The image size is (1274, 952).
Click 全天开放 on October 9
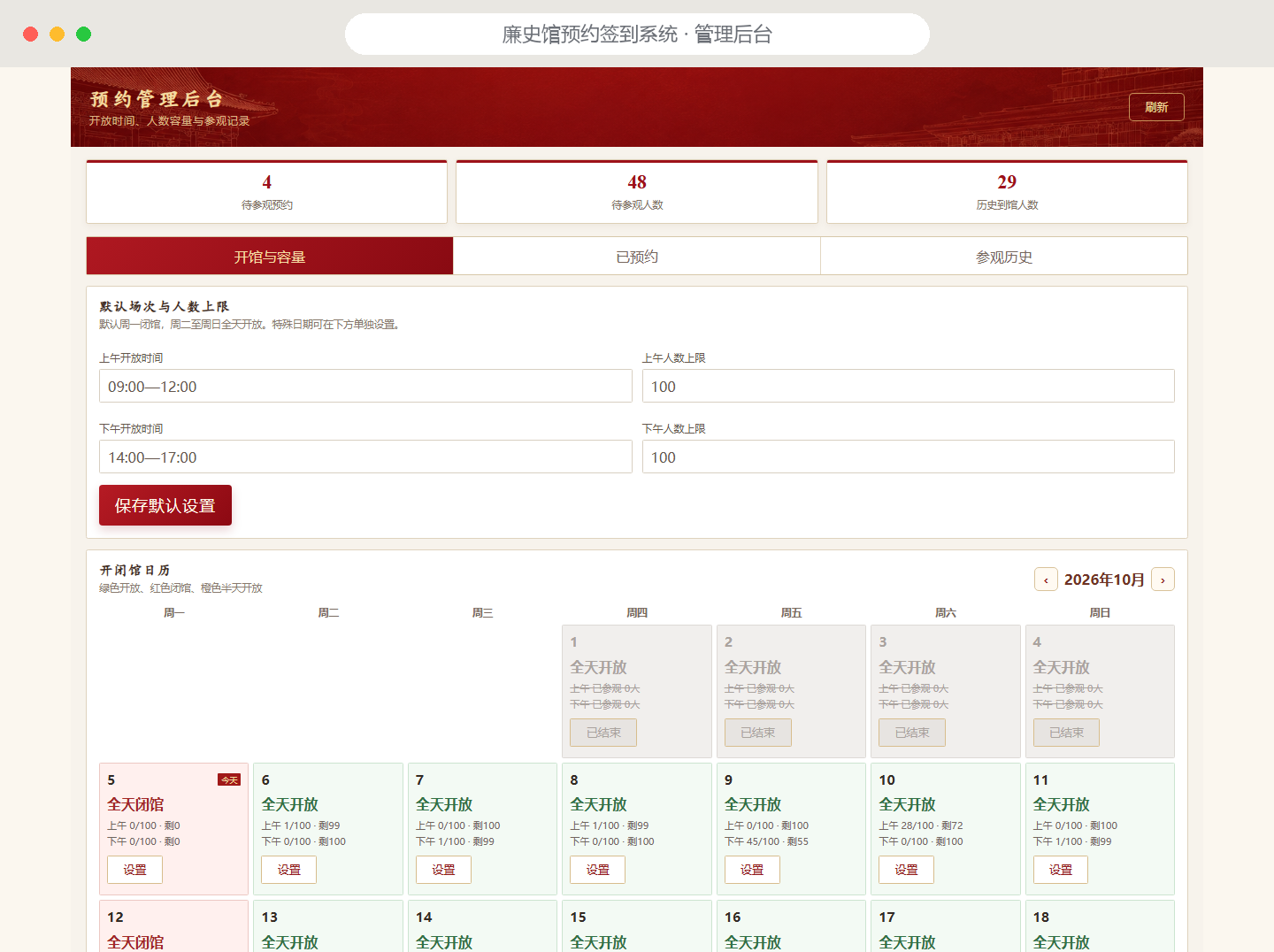[753, 804]
